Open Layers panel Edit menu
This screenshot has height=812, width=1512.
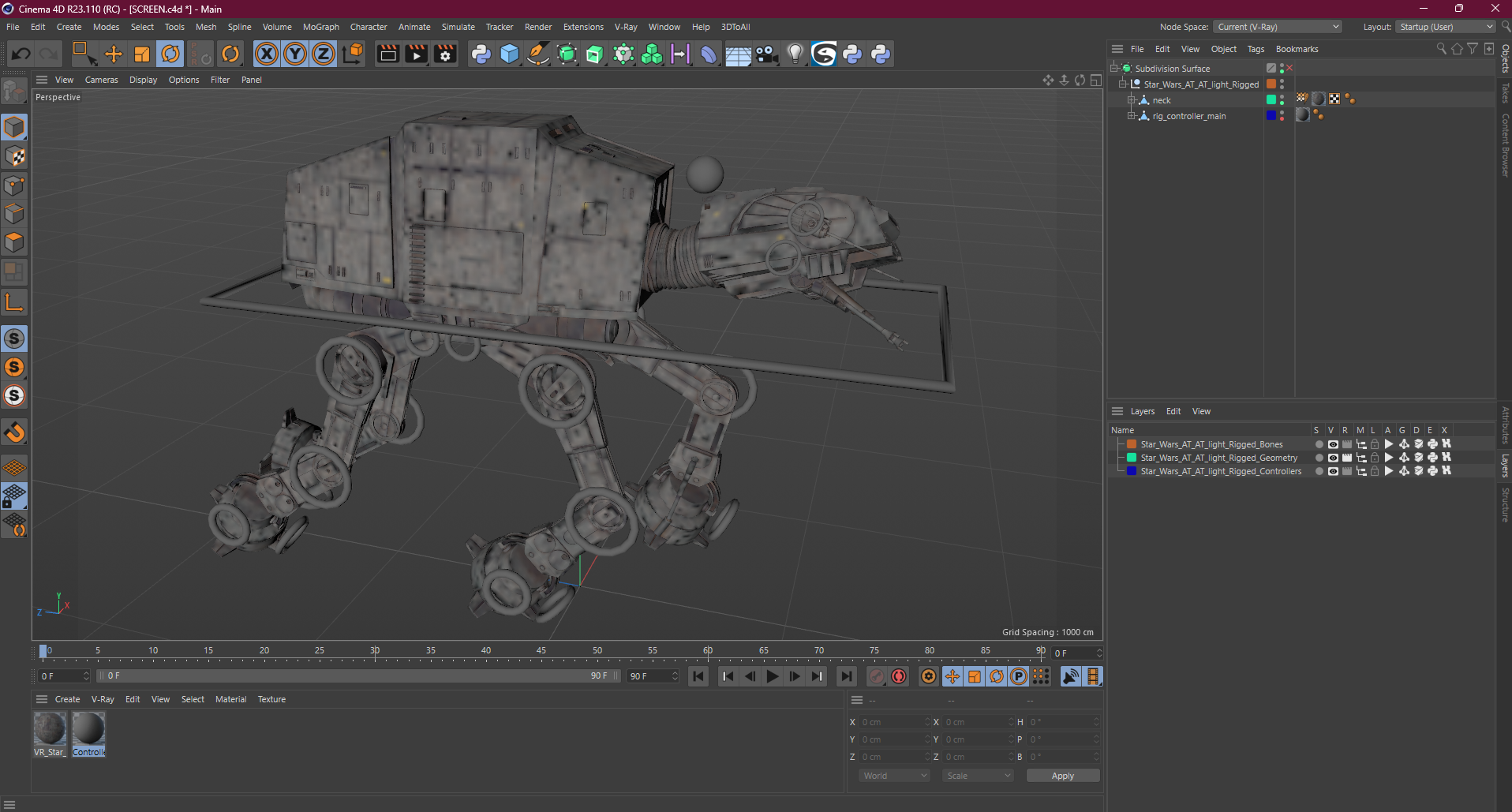1173,411
